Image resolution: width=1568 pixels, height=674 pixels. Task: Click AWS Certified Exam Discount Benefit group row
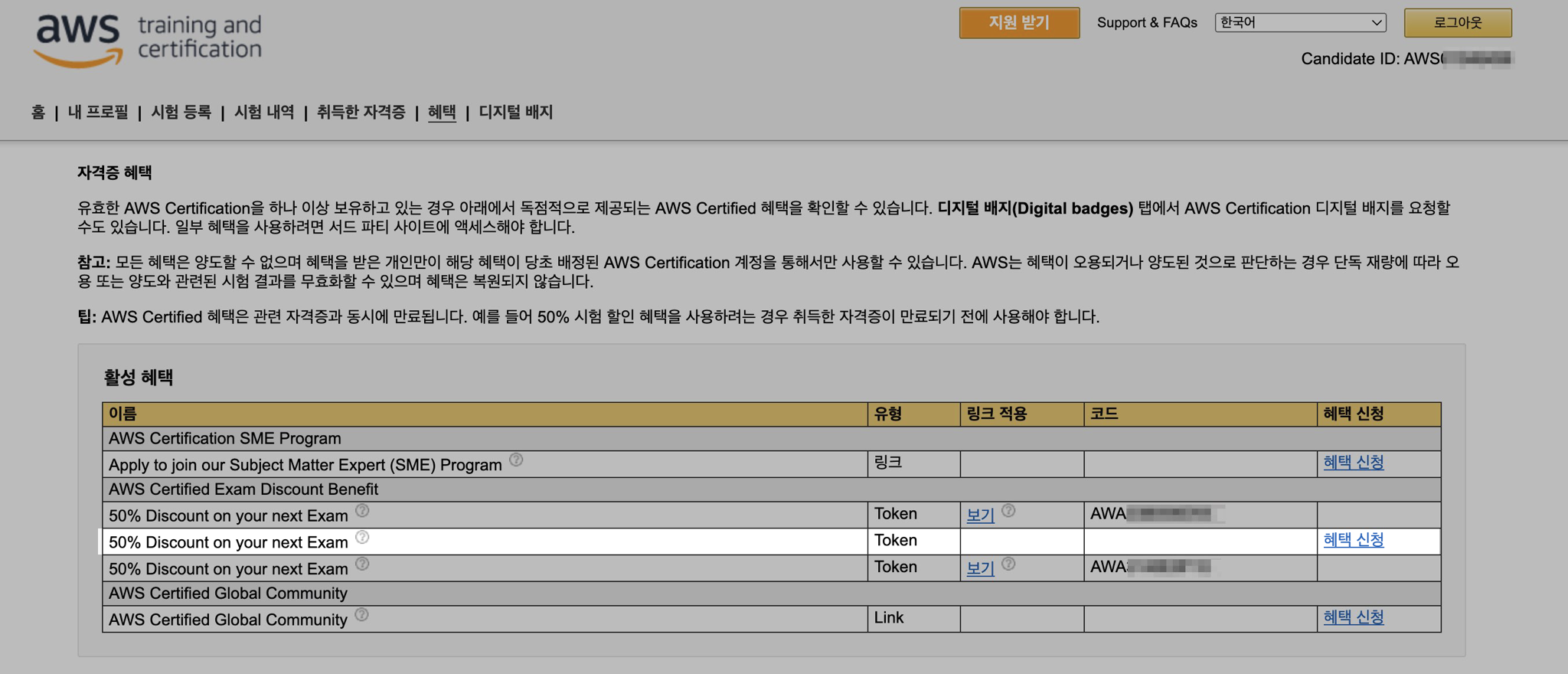(772, 489)
